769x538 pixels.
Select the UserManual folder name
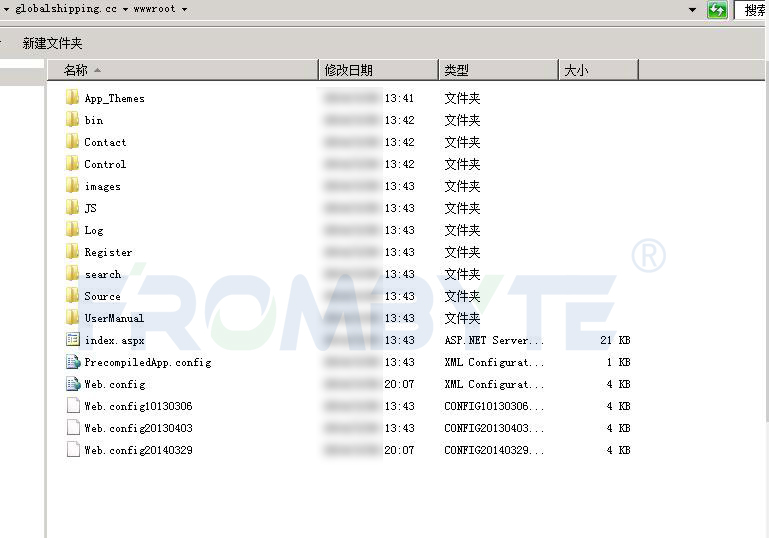(x=114, y=318)
